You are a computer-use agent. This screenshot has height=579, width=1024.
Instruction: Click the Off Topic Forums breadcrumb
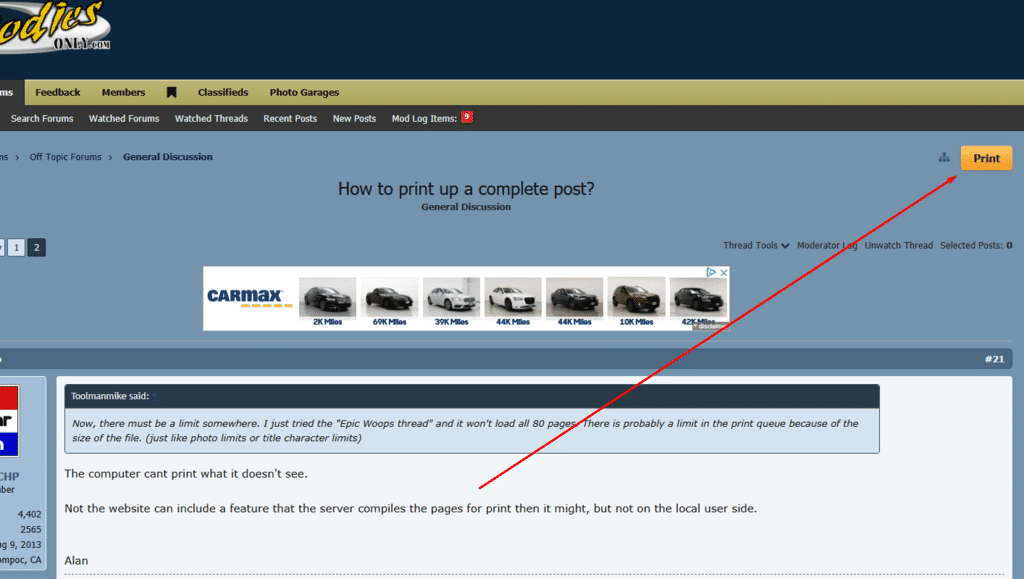[x=66, y=157]
